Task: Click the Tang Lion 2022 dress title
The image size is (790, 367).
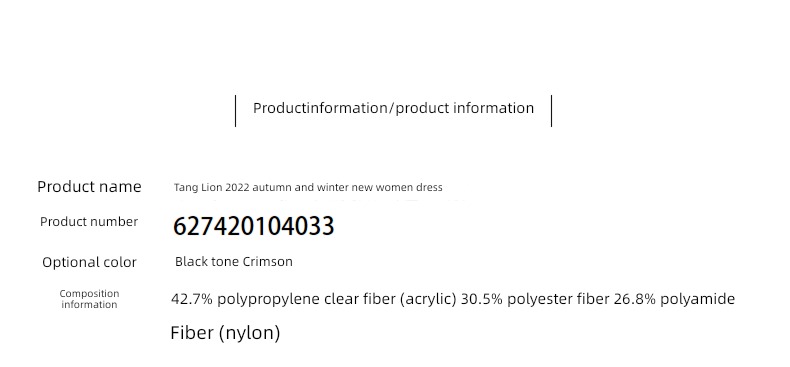Action: tap(308, 188)
